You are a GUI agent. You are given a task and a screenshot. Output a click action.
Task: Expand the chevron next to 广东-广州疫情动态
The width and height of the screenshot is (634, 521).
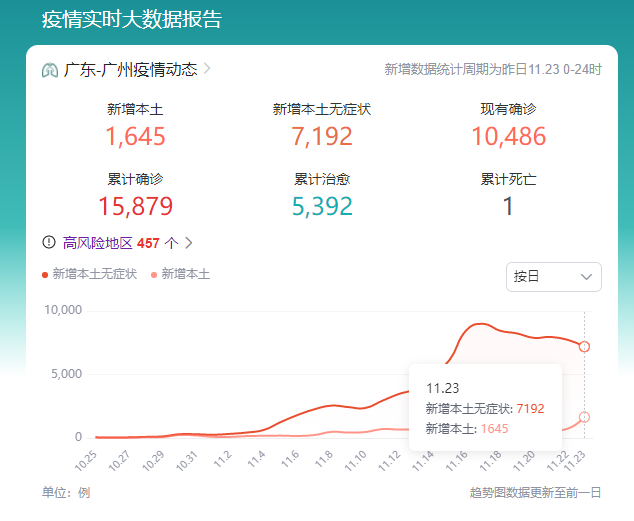207,69
